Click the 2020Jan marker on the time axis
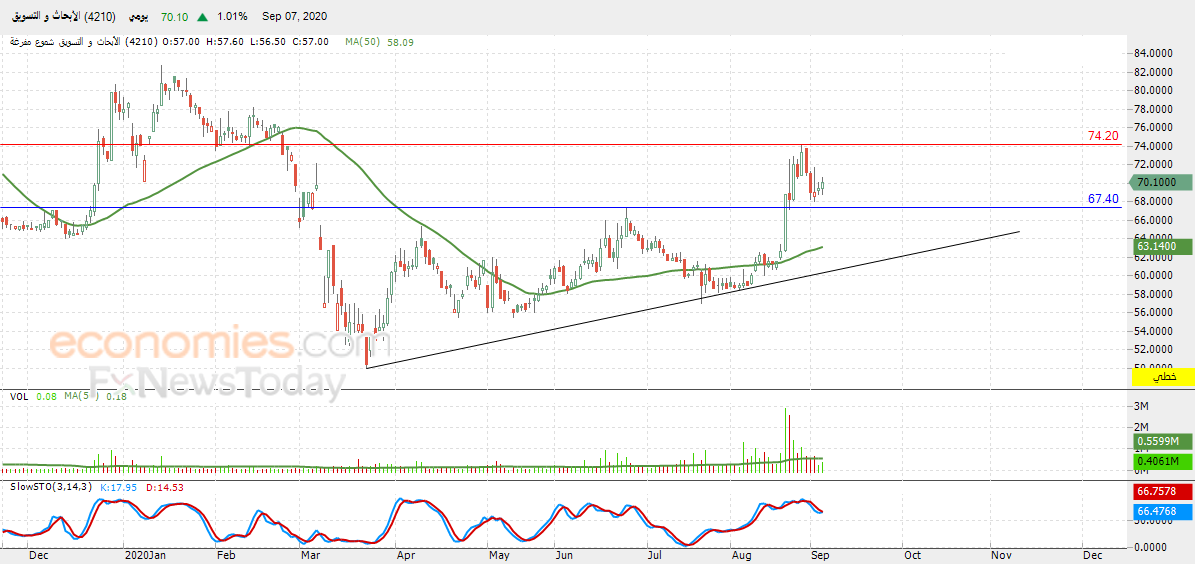 (x=144, y=556)
